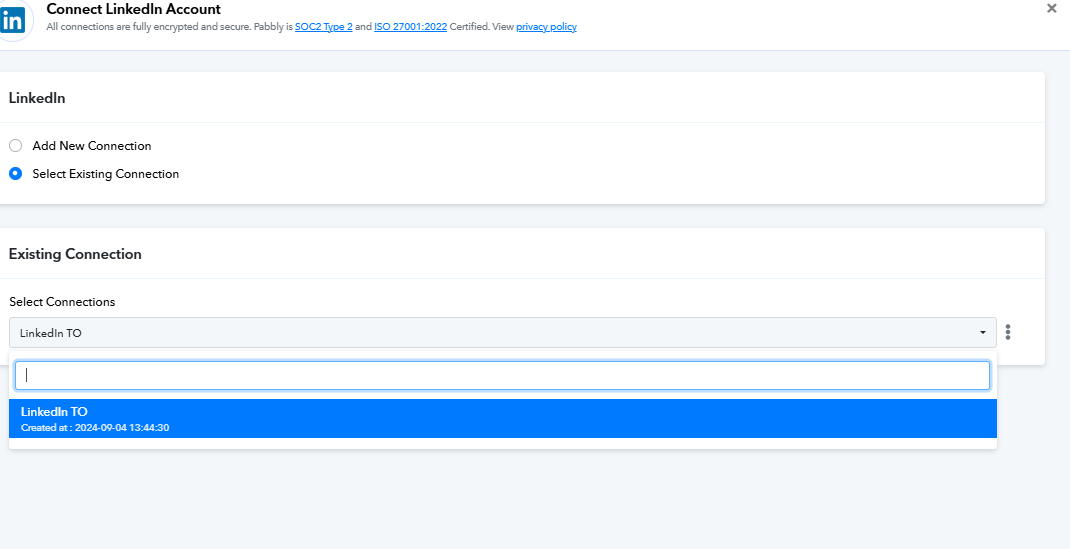This screenshot has width=1070, height=549.
Task: Click the Select Connections label
Action: [62, 302]
